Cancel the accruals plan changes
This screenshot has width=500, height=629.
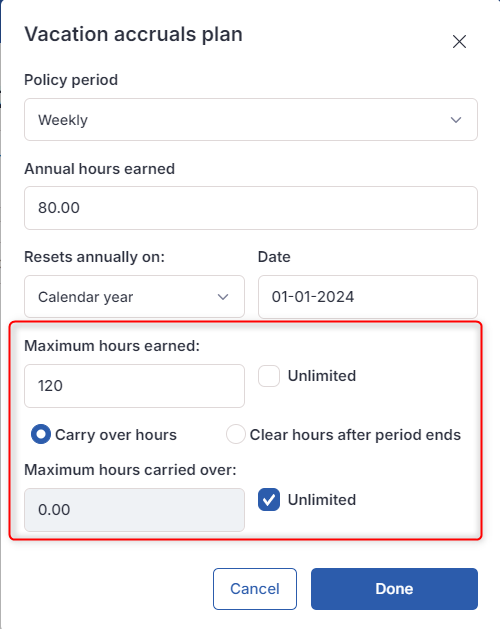pos(255,589)
